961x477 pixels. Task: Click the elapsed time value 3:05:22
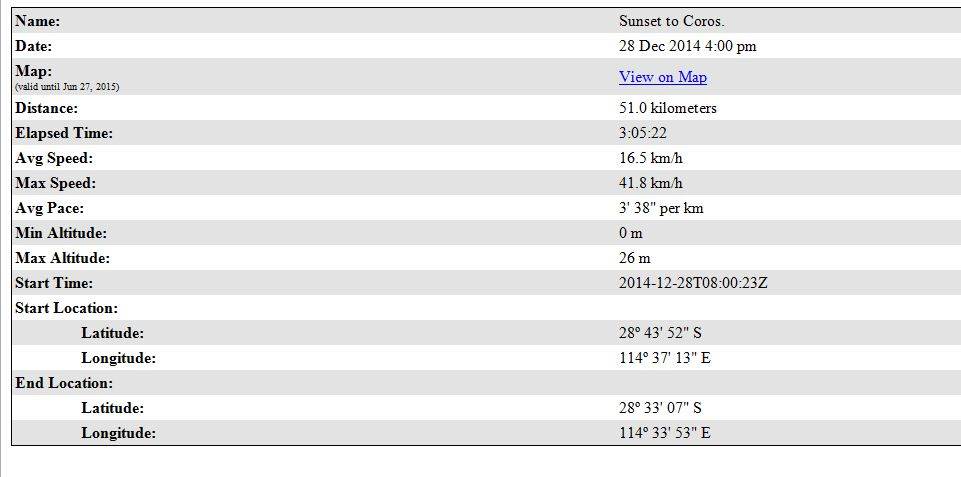(x=645, y=133)
